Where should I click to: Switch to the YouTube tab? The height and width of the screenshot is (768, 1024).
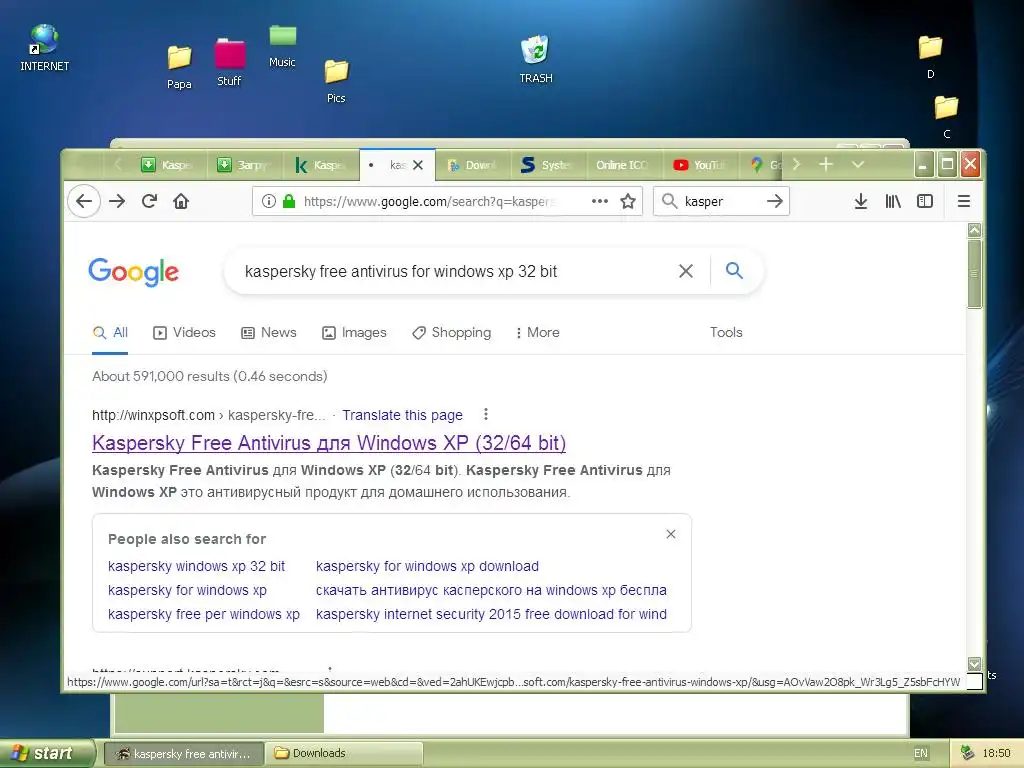700,165
